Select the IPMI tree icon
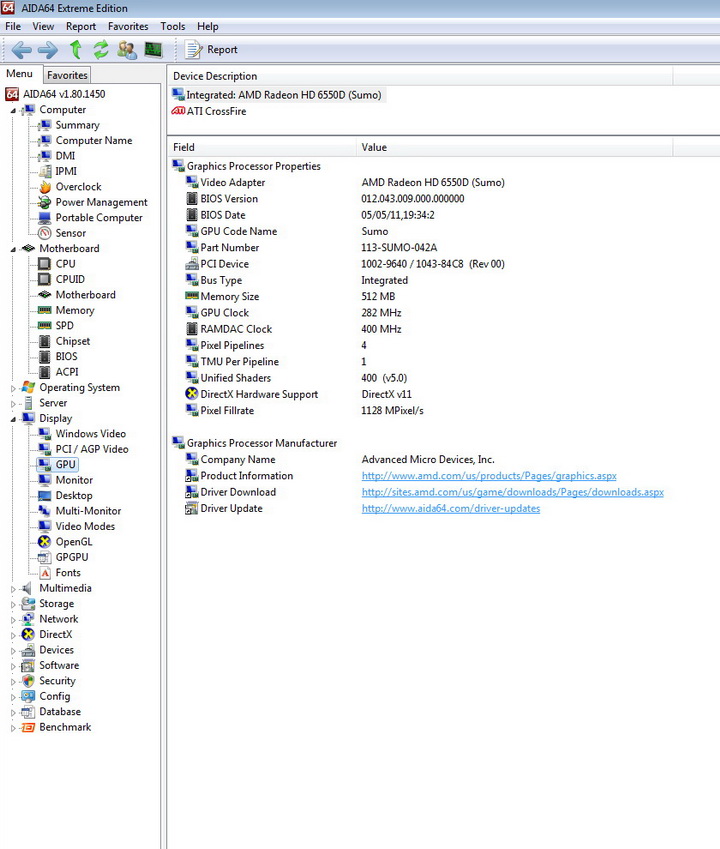This screenshot has height=849, width=720. [x=45, y=171]
